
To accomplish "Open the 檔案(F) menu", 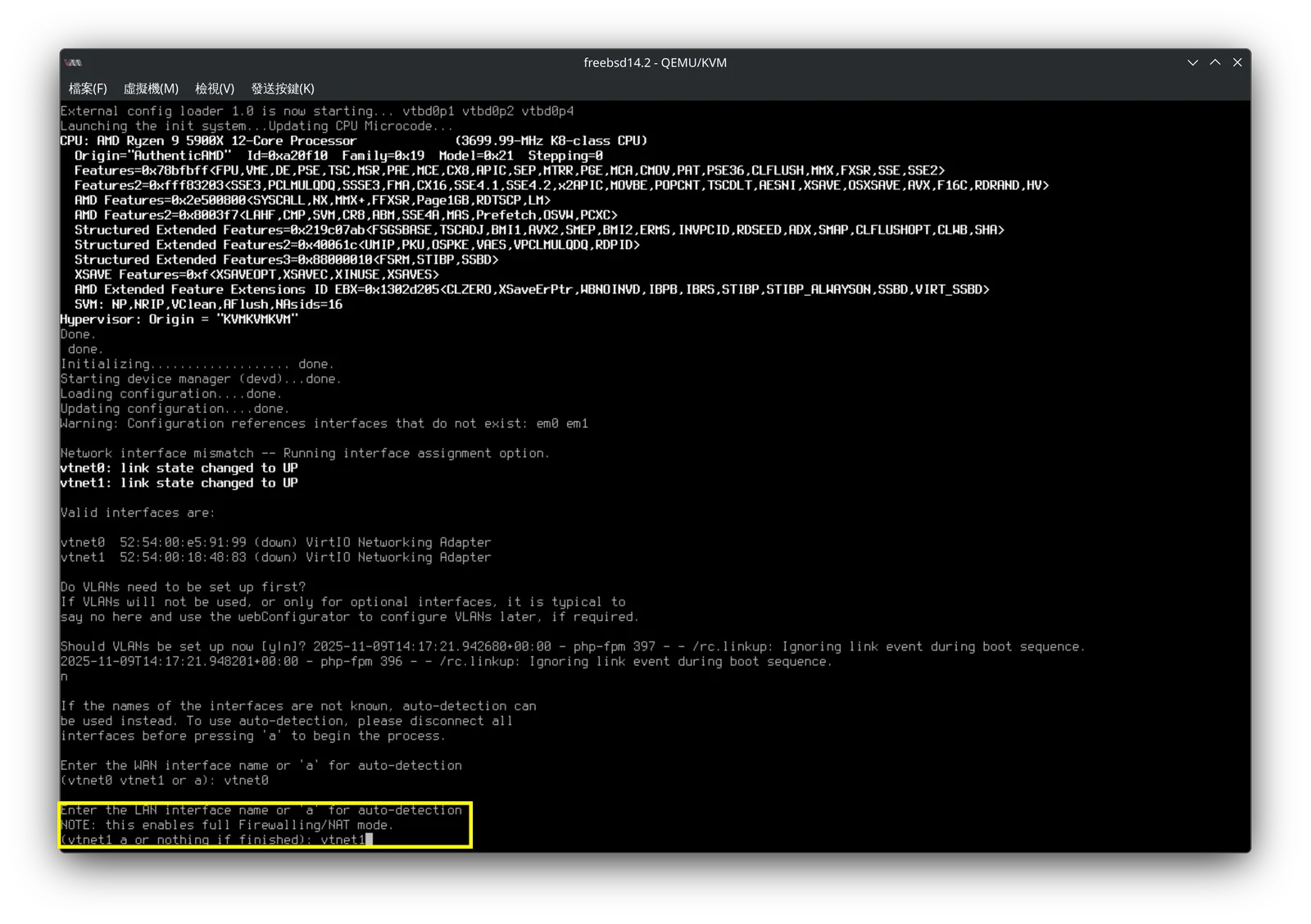I will (88, 88).
